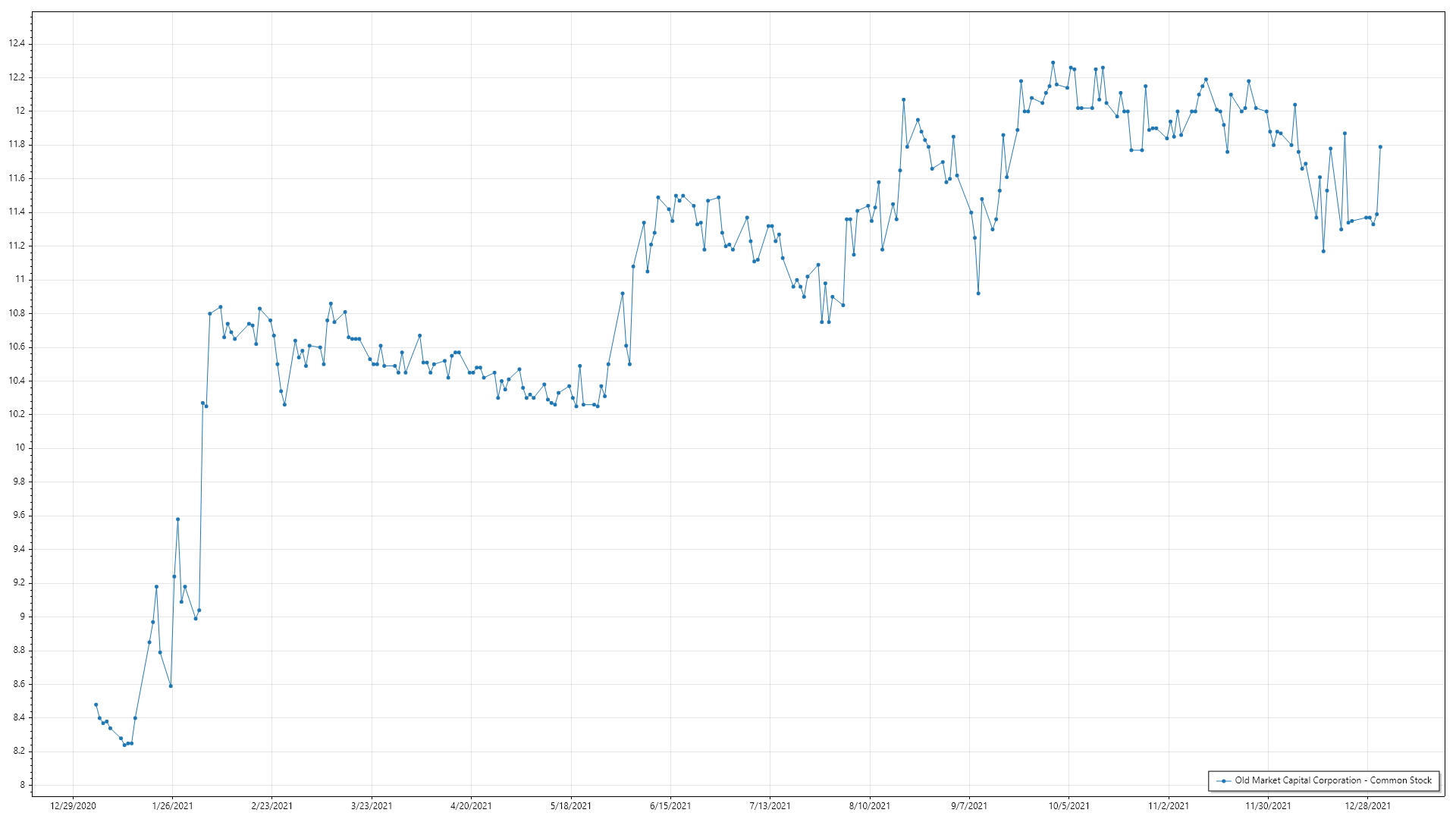Click the legend line marker icon
Viewport: 1456px width, 819px height.
pyautogui.click(x=1223, y=781)
